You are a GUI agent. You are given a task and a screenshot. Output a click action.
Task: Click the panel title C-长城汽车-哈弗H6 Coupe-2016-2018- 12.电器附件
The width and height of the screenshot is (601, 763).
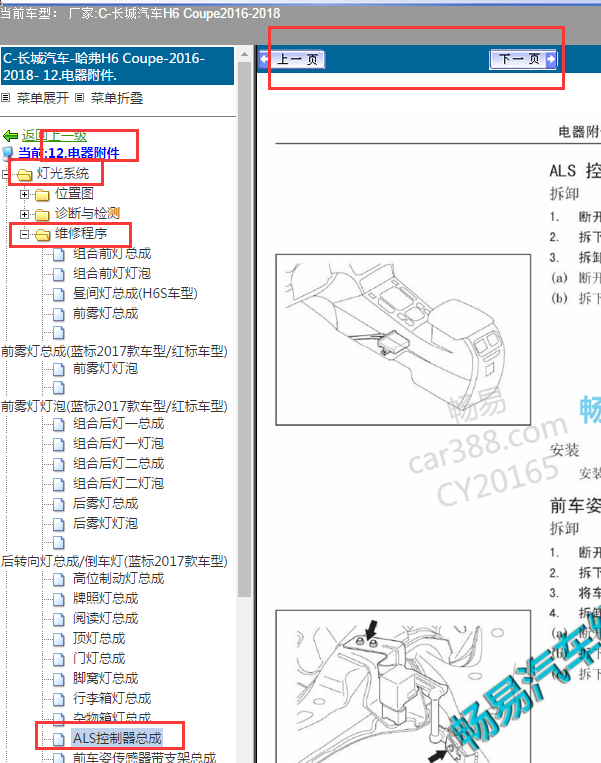117,66
